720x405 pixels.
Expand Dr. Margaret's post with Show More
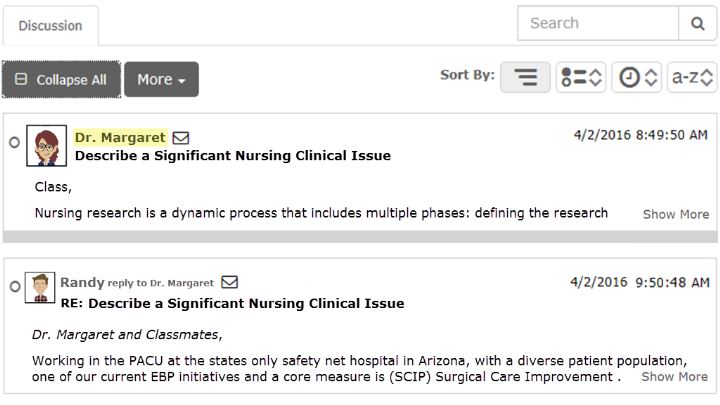click(x=676, y=214)
